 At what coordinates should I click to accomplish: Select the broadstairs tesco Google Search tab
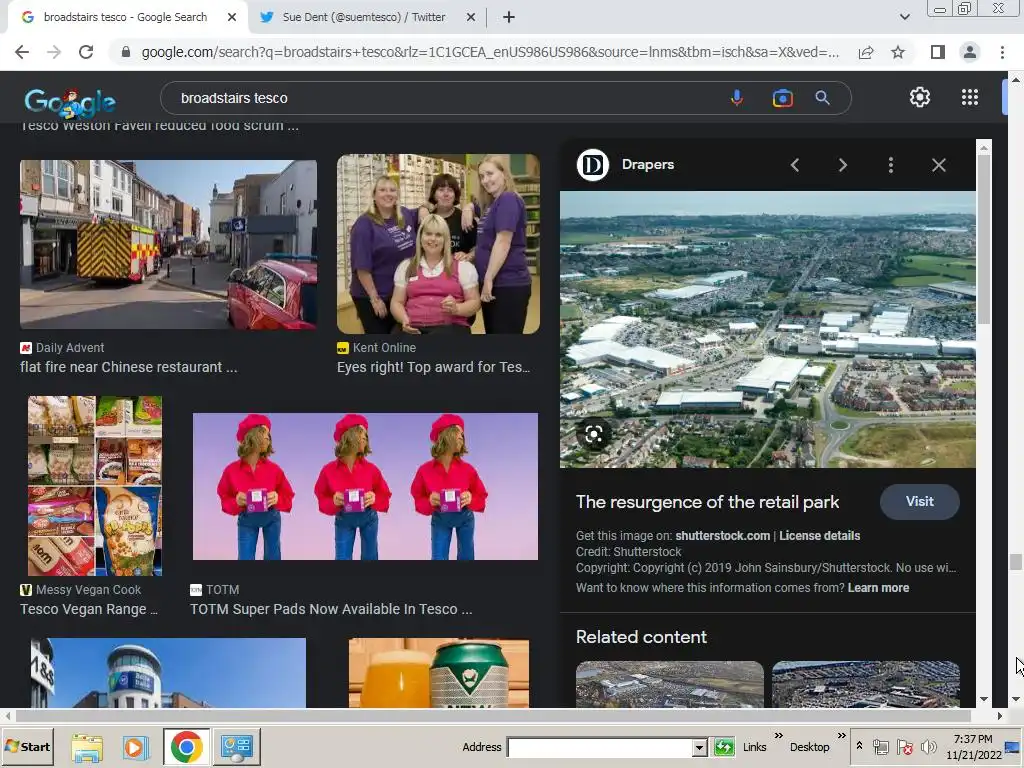[x=124, y=17]
